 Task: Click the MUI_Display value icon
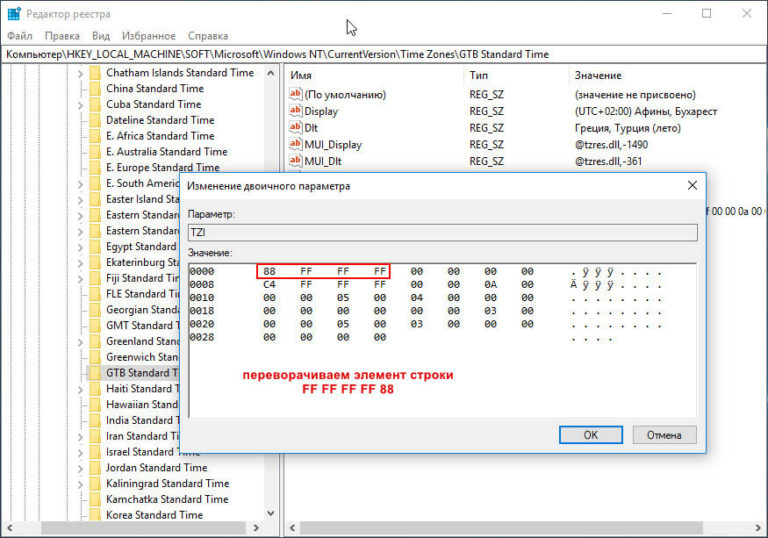(x=296, y=144)
